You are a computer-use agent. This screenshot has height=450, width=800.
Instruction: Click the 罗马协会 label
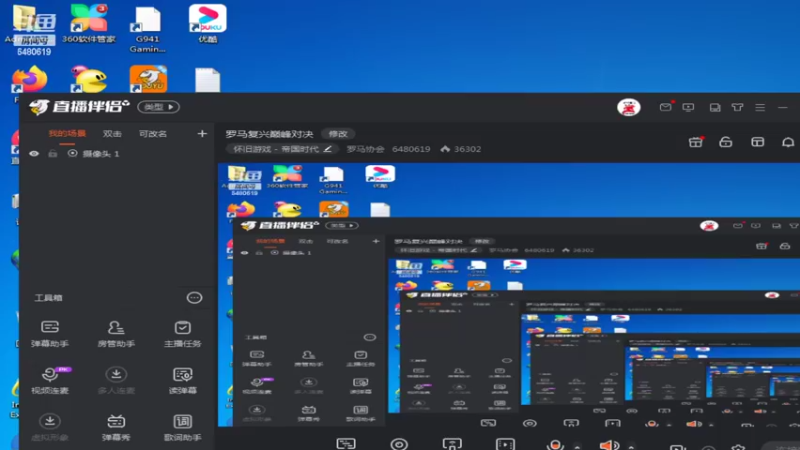(365, 149)
